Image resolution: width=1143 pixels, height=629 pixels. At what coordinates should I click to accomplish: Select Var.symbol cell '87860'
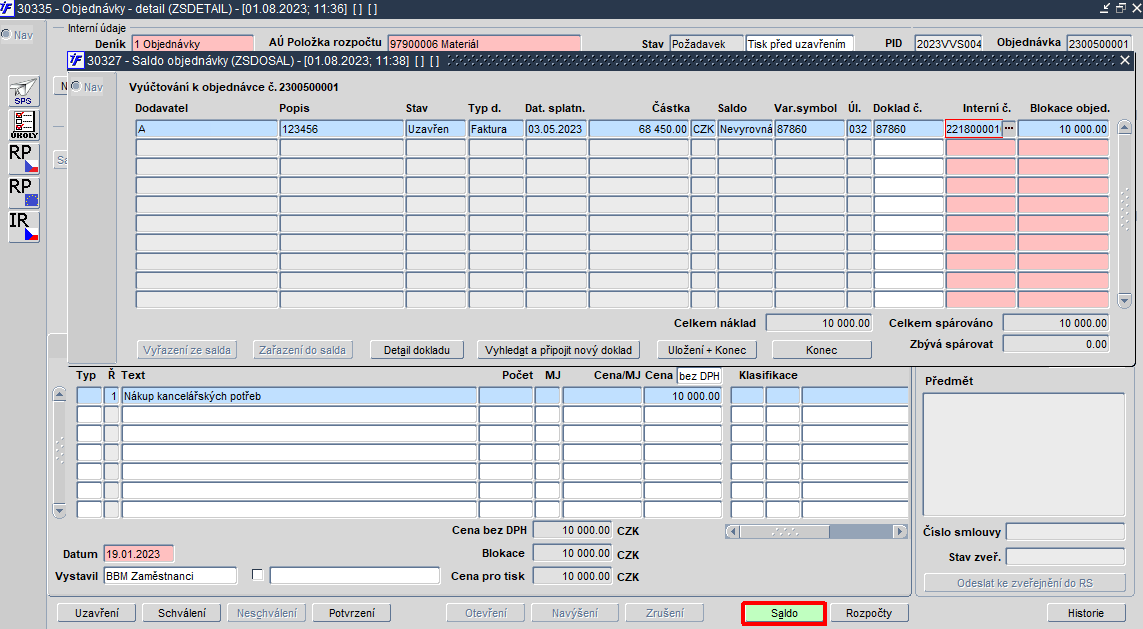tap(810, 129)
